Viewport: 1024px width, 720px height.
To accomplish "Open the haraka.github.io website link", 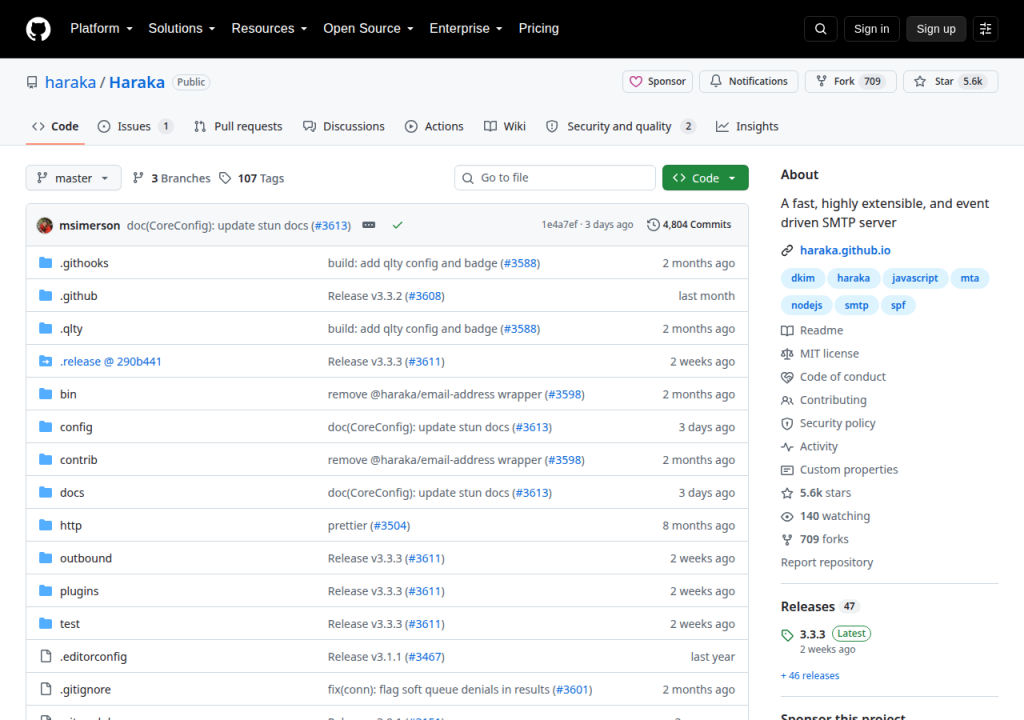I will (845, 250).
